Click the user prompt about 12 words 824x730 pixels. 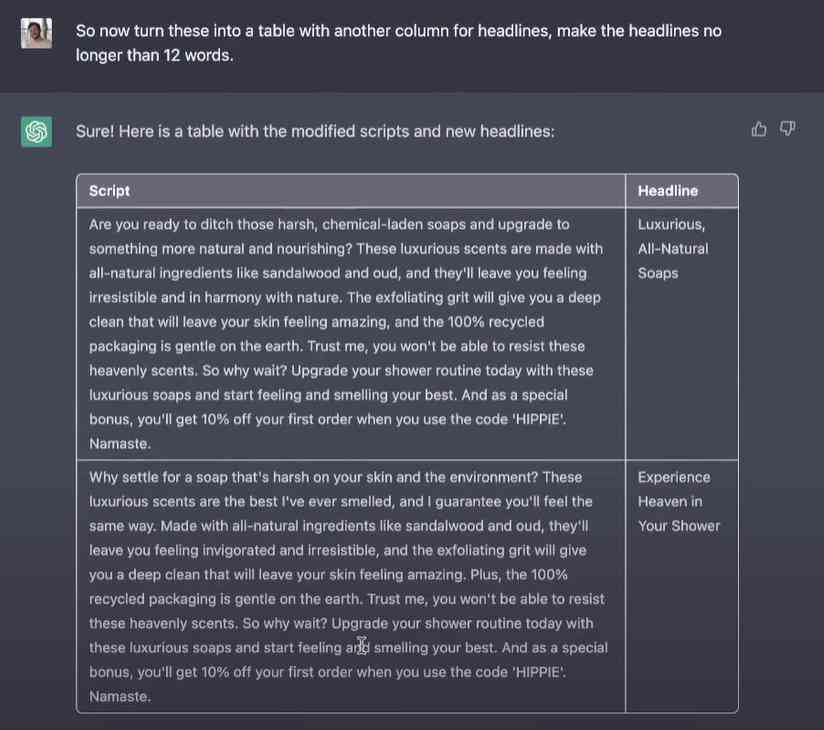tap(398, 43)
